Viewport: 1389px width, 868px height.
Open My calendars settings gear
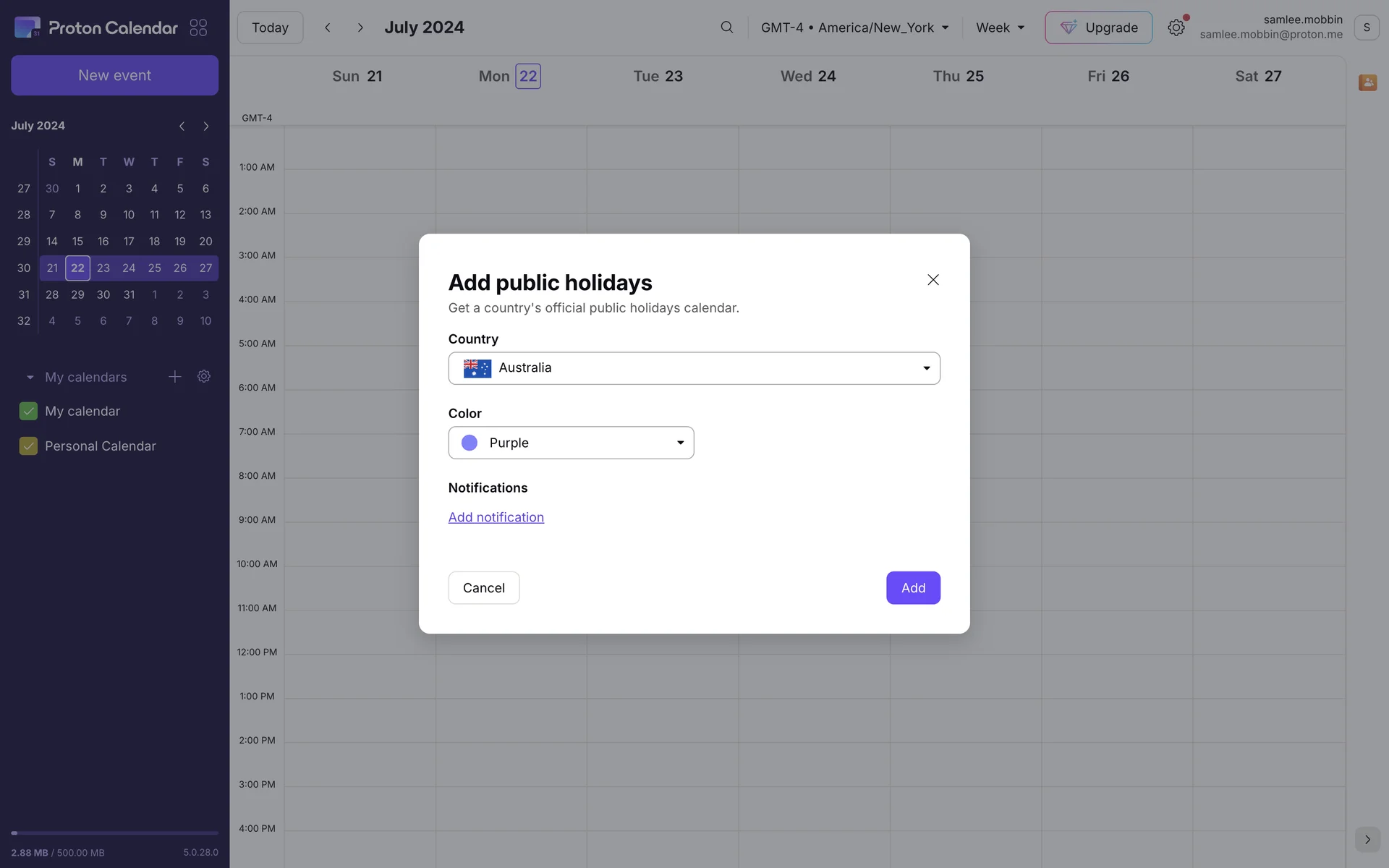click(204, 377)
